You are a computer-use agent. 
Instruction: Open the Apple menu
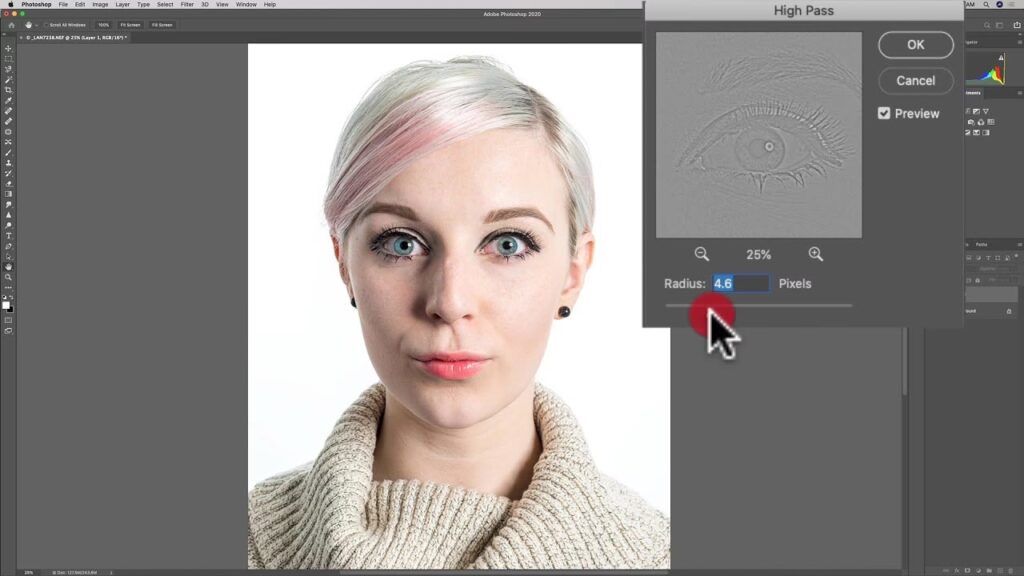pos(9,4)
